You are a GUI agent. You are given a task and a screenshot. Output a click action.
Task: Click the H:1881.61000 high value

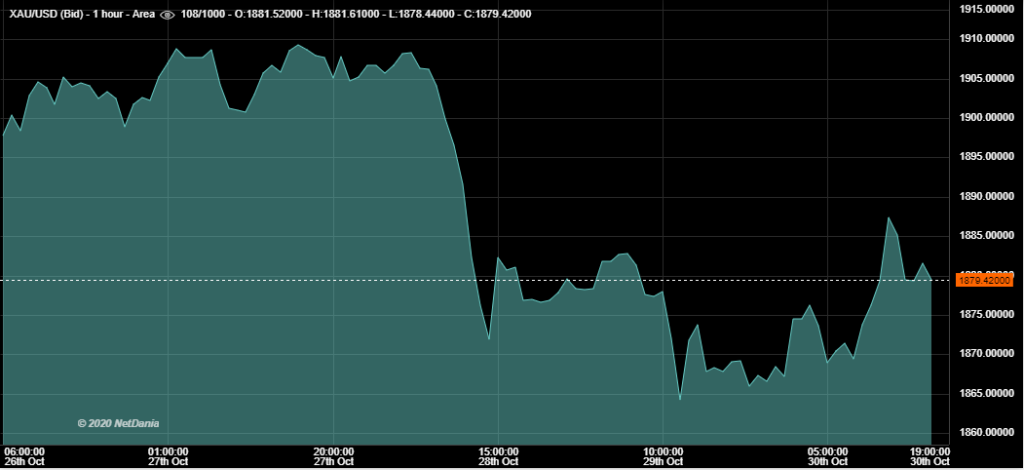343,14
